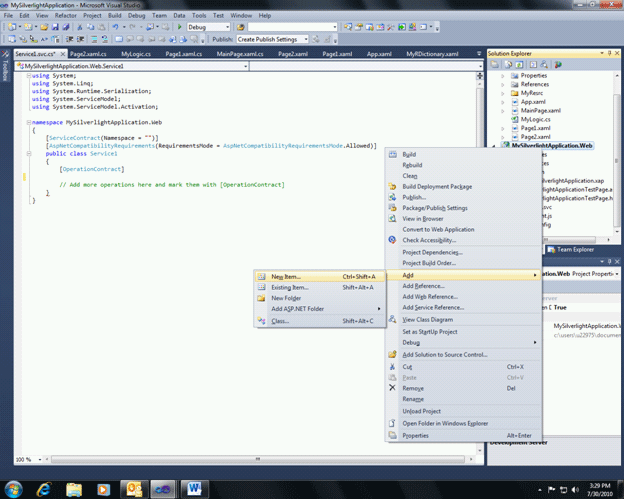Image resolution: width=624 pixels, height=499 pixels.
Task: Open the Team Explorer panel tab
Action: [x=575, y=249]
